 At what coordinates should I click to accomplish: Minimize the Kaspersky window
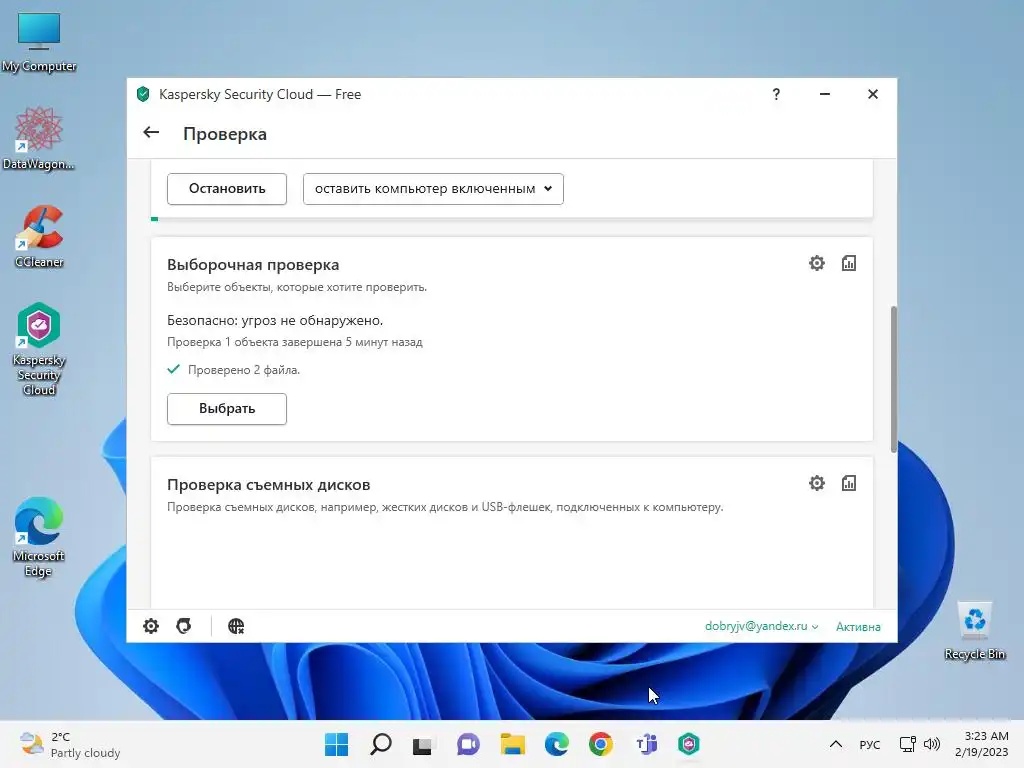(x=825, y=94)
